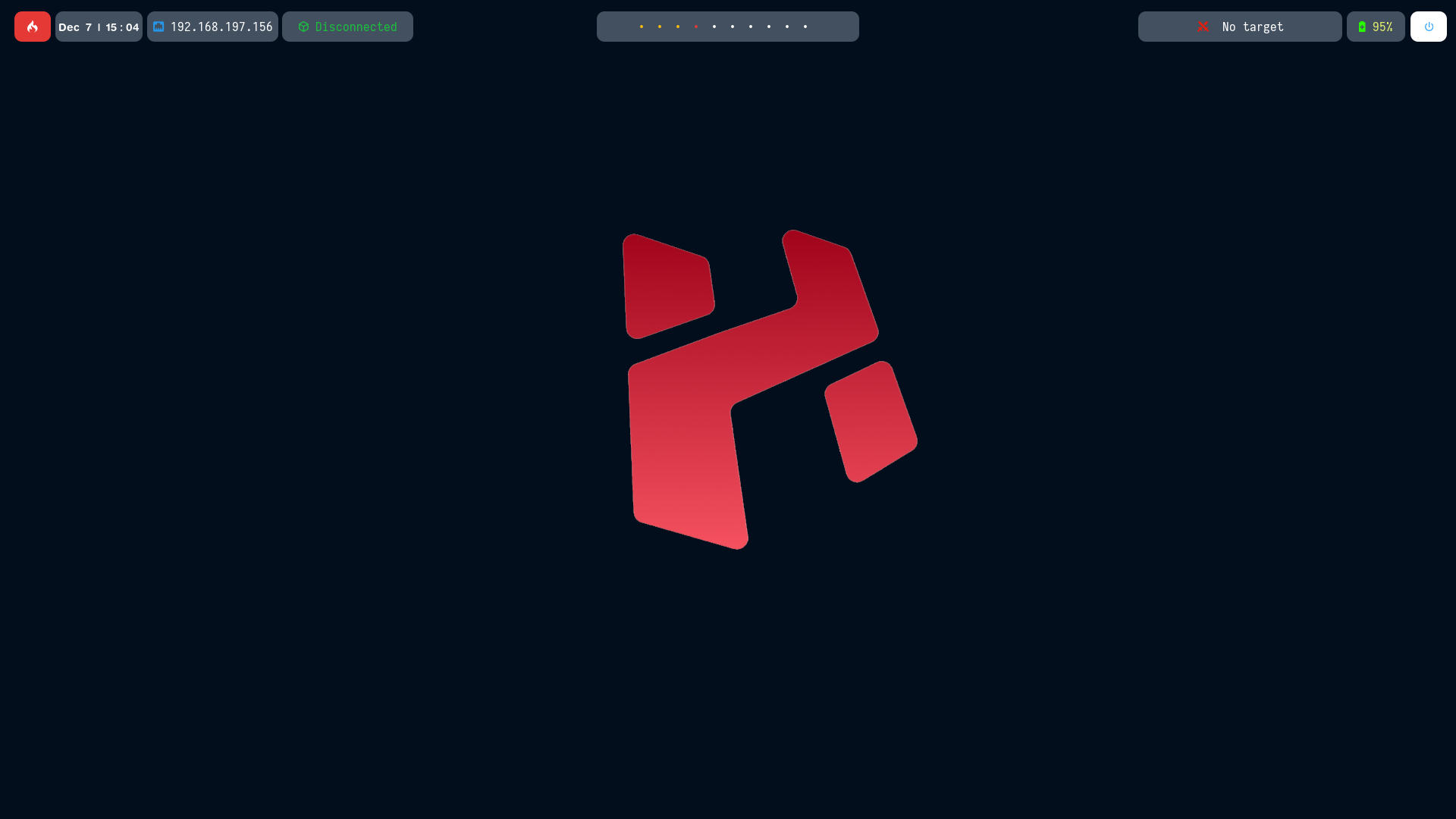Switch to the eighth workspace dot
Image resolution: width=1456 pixels, height=819 pixels.
[x=769, y=27]
